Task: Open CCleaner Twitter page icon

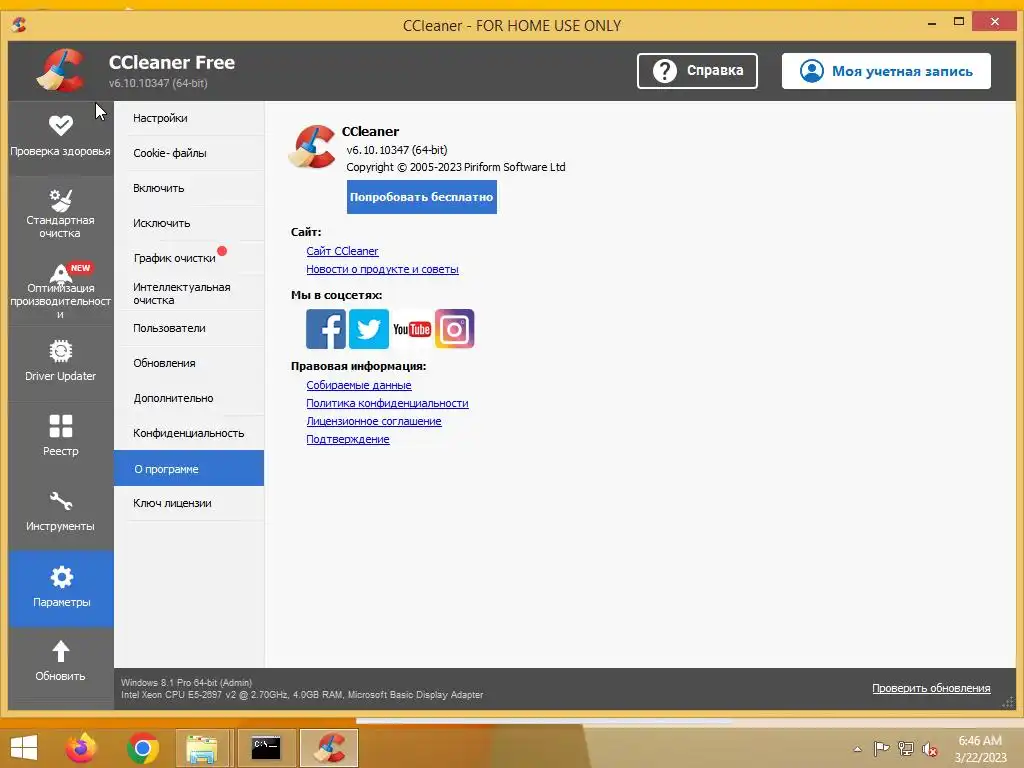Action: 369,328
